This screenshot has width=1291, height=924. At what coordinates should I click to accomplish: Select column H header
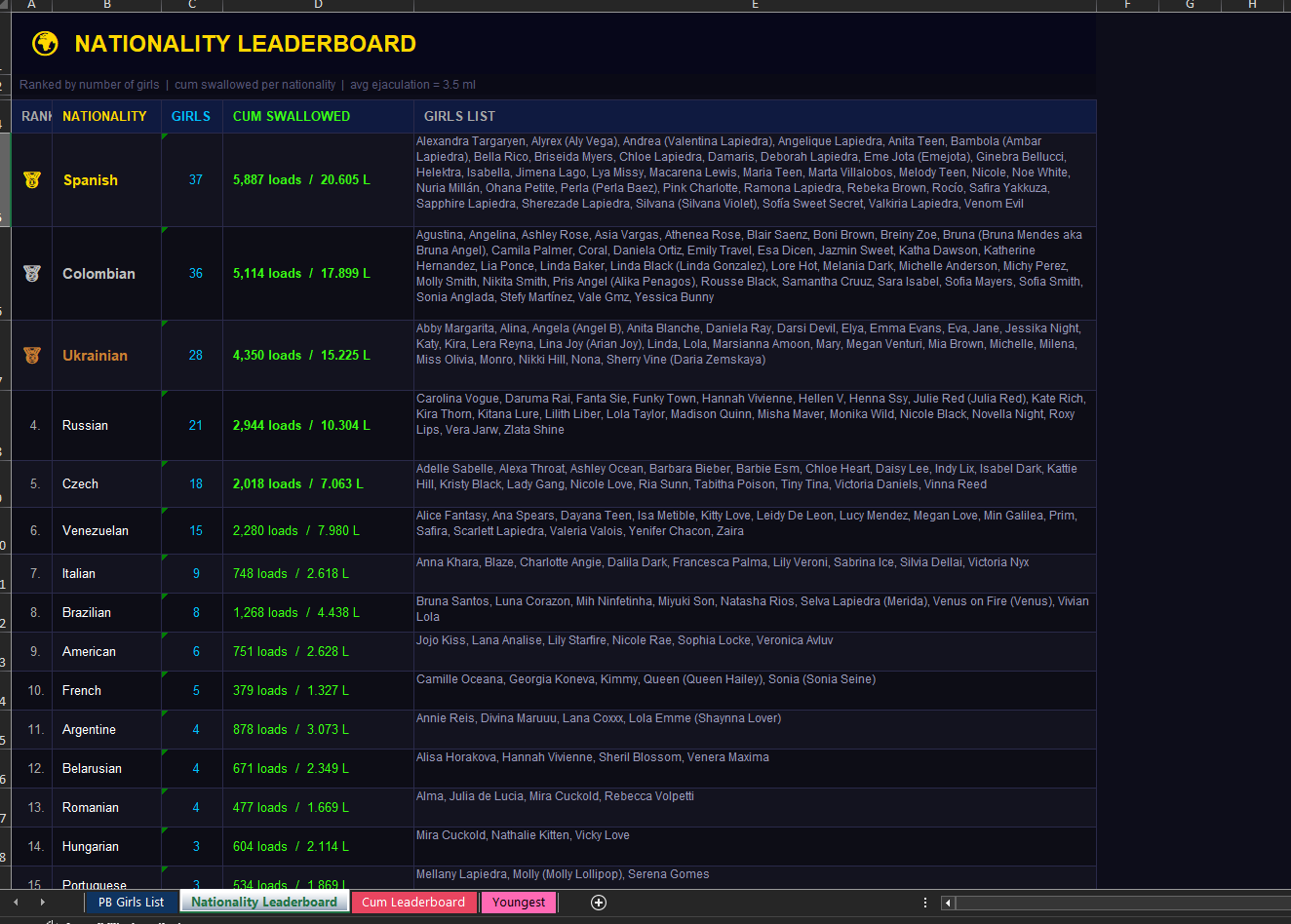(1252, 5)
